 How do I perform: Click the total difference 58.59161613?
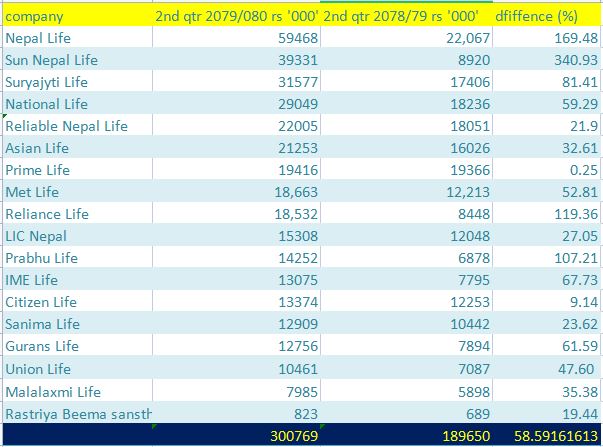tap(546, 435)
